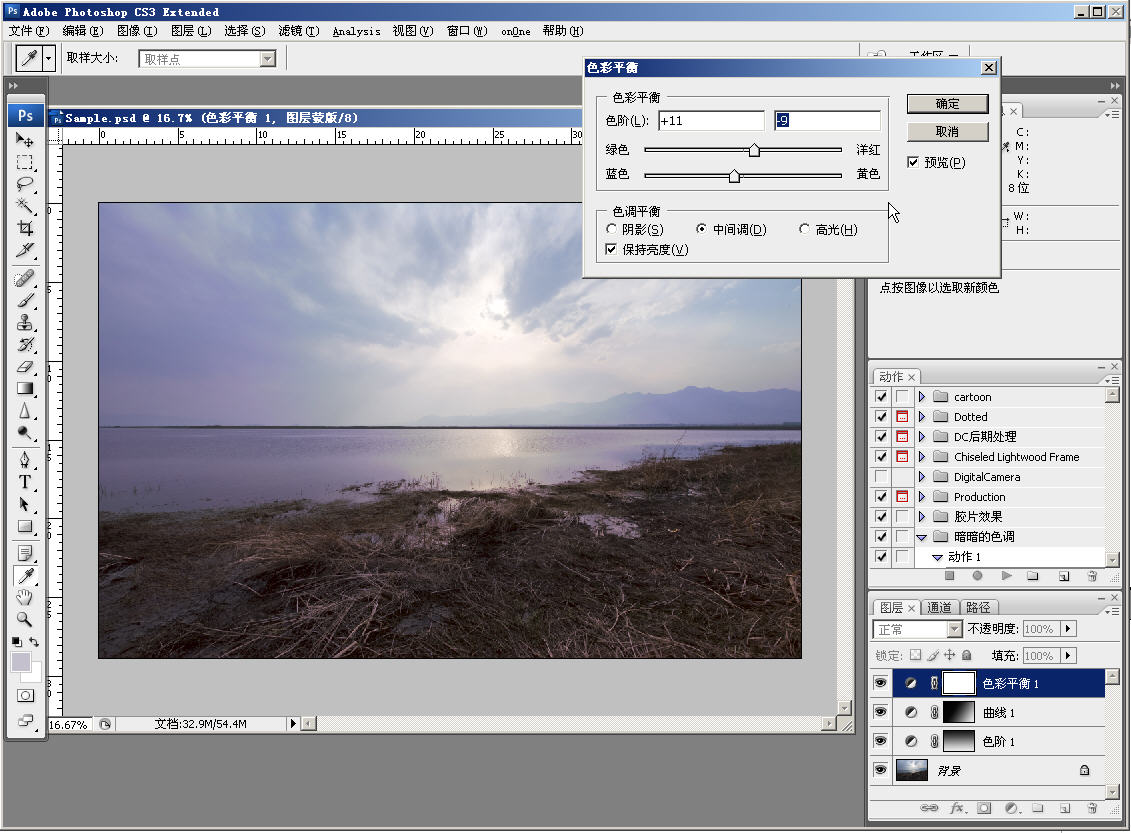Select the 中间调 radio button
Screen dimensions: 1131x833
click(701, 229)
